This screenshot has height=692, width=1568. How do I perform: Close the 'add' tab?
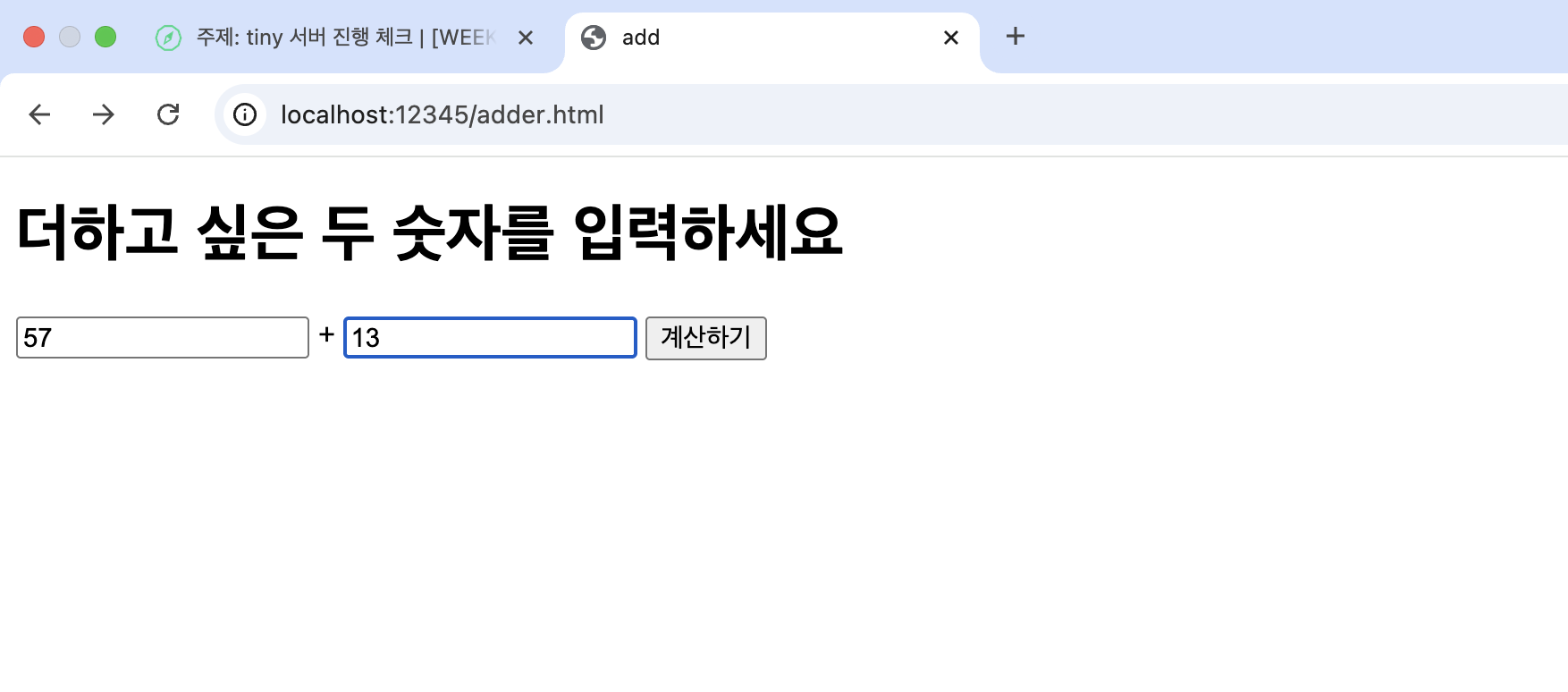[x=951, y=38]
